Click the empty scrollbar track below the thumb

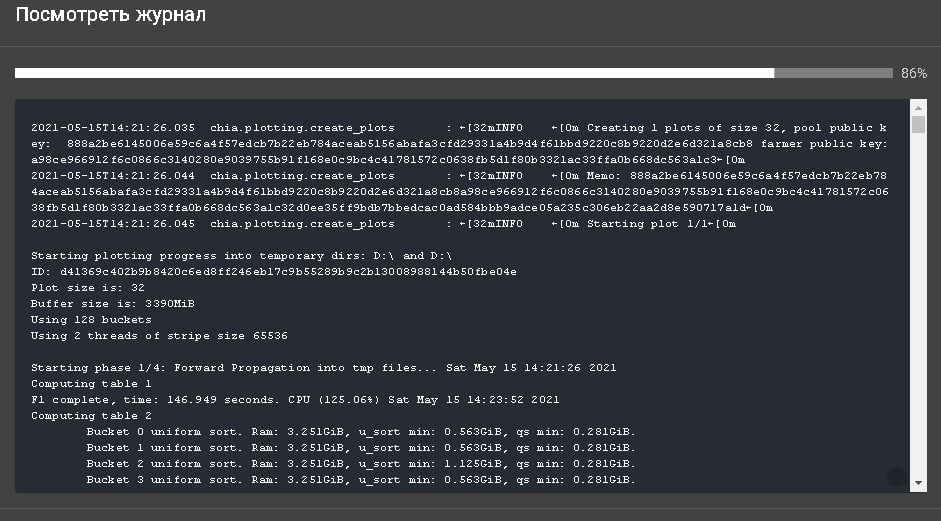(918, 300)
